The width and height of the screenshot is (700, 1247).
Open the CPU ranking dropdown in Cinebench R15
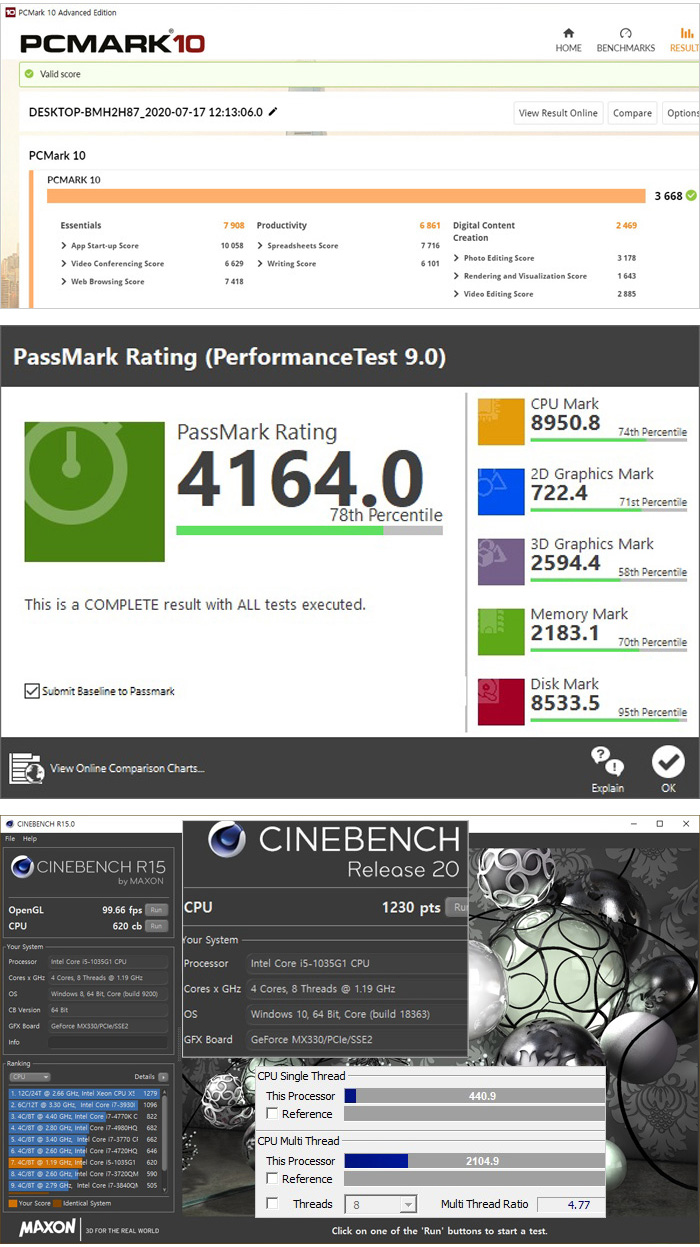point(30,1077)
